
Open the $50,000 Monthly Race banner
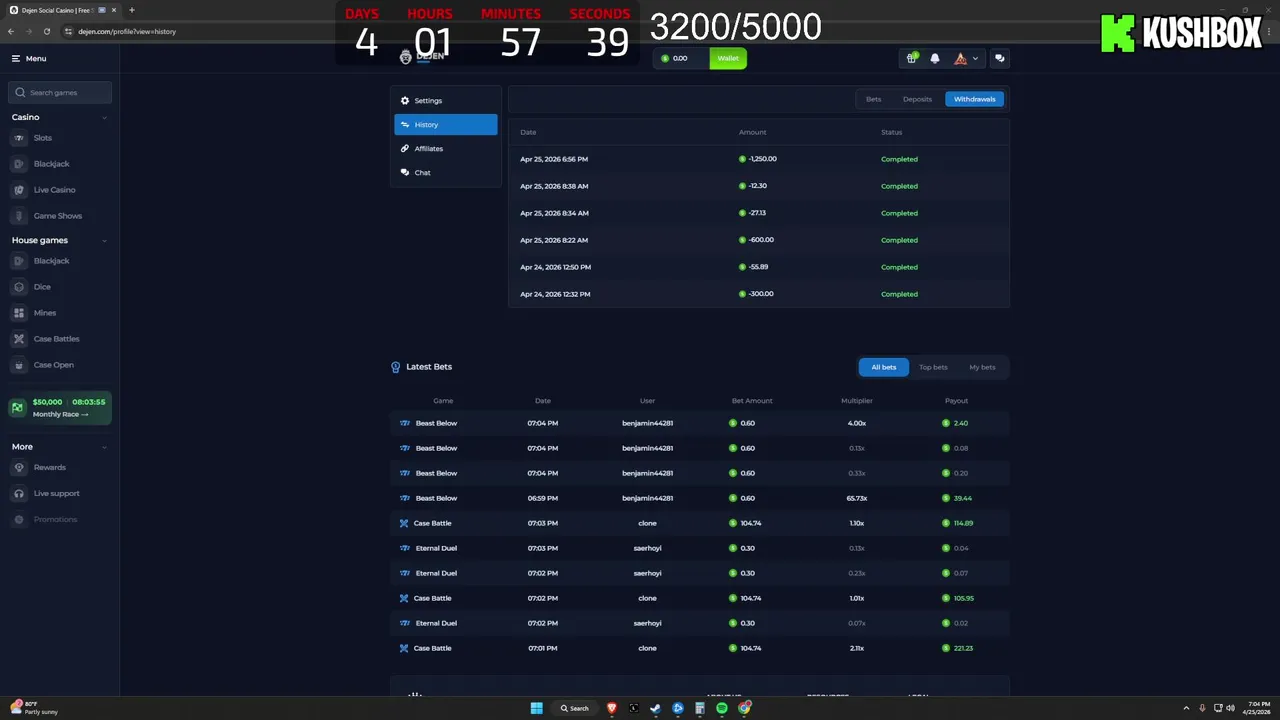coord(60,408)
